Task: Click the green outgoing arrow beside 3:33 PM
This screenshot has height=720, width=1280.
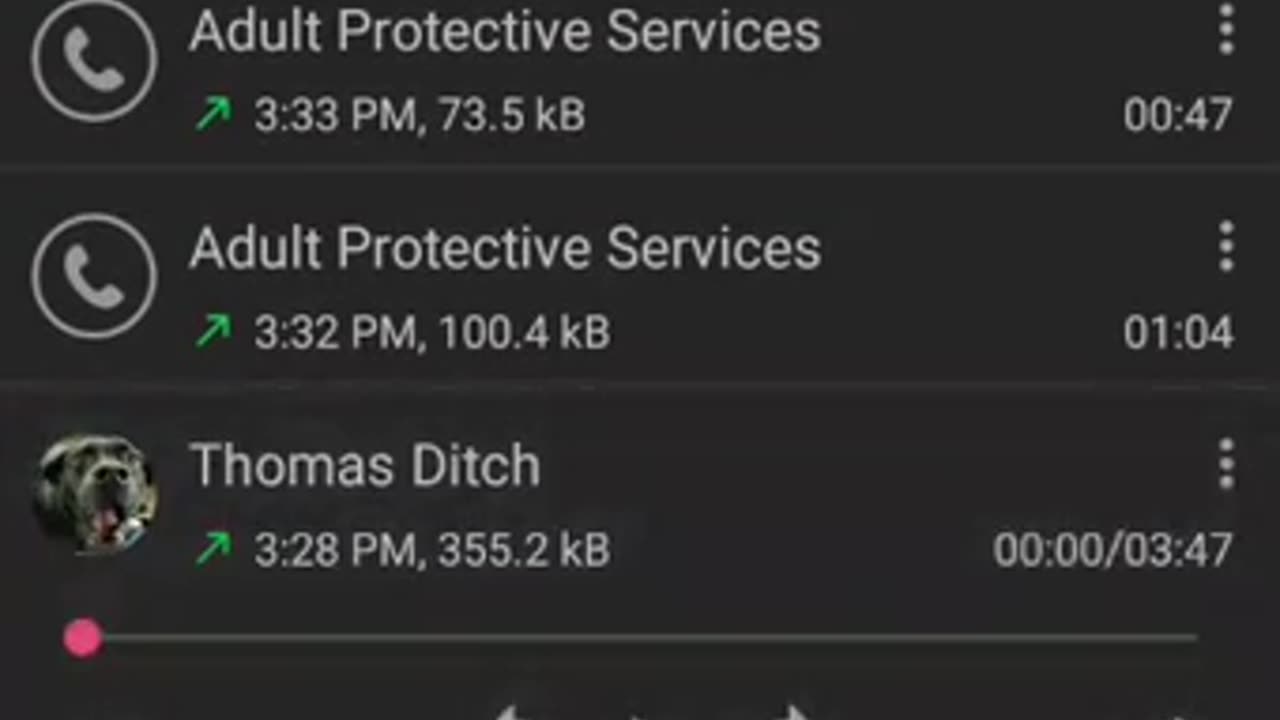Action: pyautogui.click(x=213, y=114)
